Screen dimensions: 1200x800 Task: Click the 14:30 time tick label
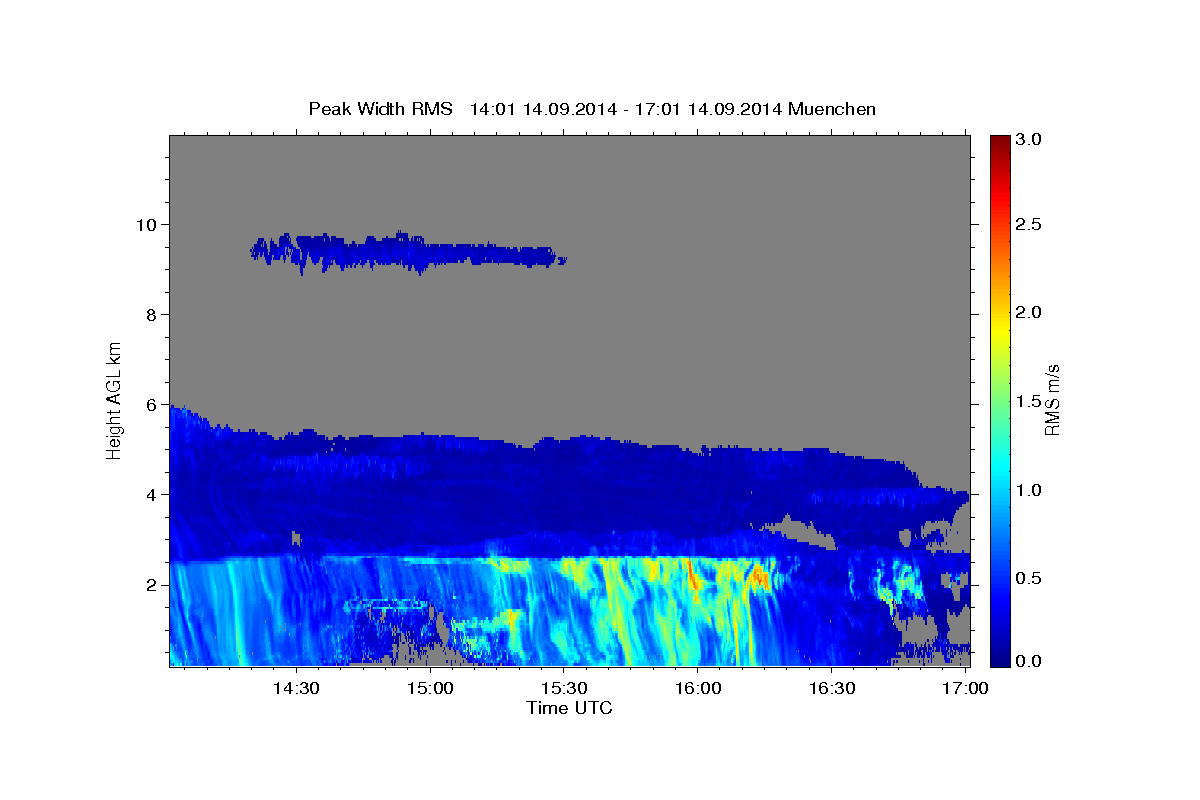(297, 689)
